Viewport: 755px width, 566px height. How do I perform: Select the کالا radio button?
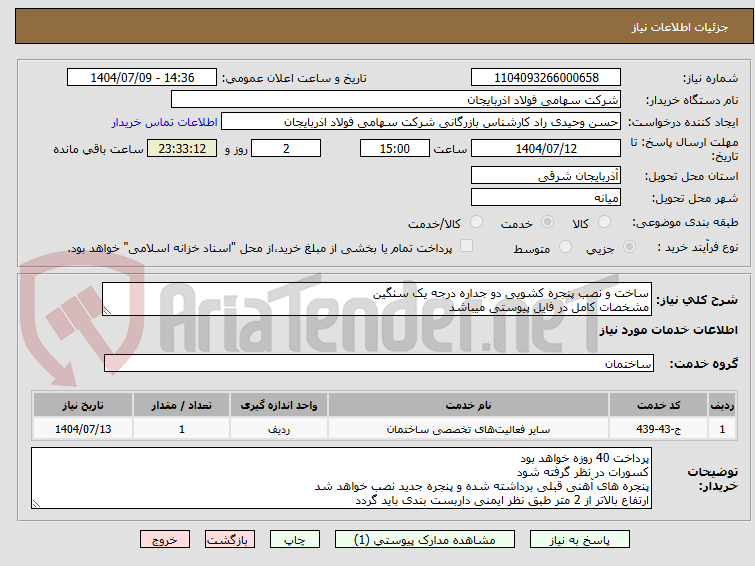click(x=604, y=222)
